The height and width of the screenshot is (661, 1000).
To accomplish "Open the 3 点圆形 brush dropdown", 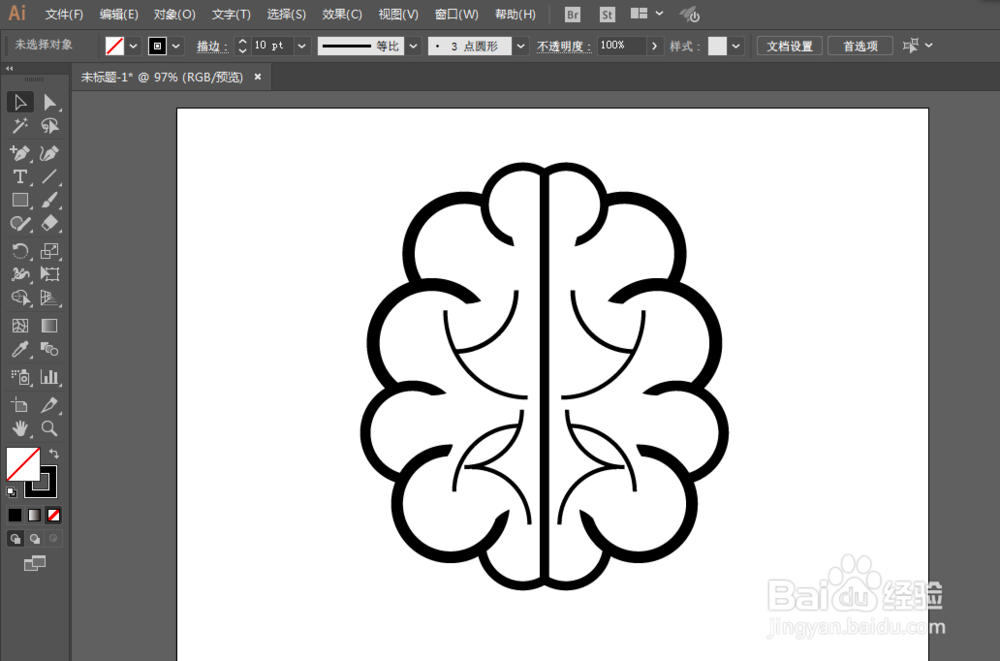I will pos(518,45).
